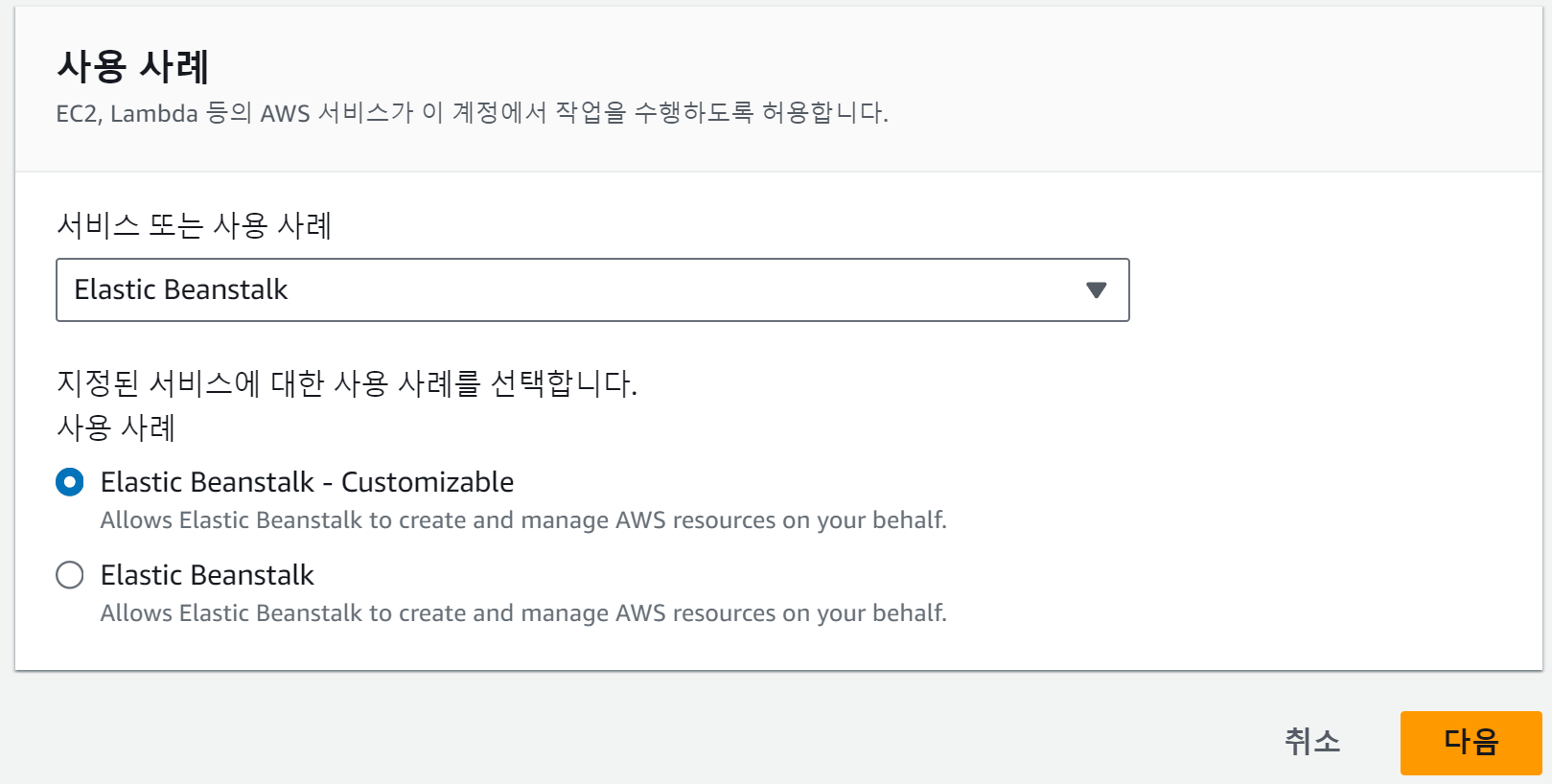Click the bold '사용 사례' panel heading

(132, 66)
